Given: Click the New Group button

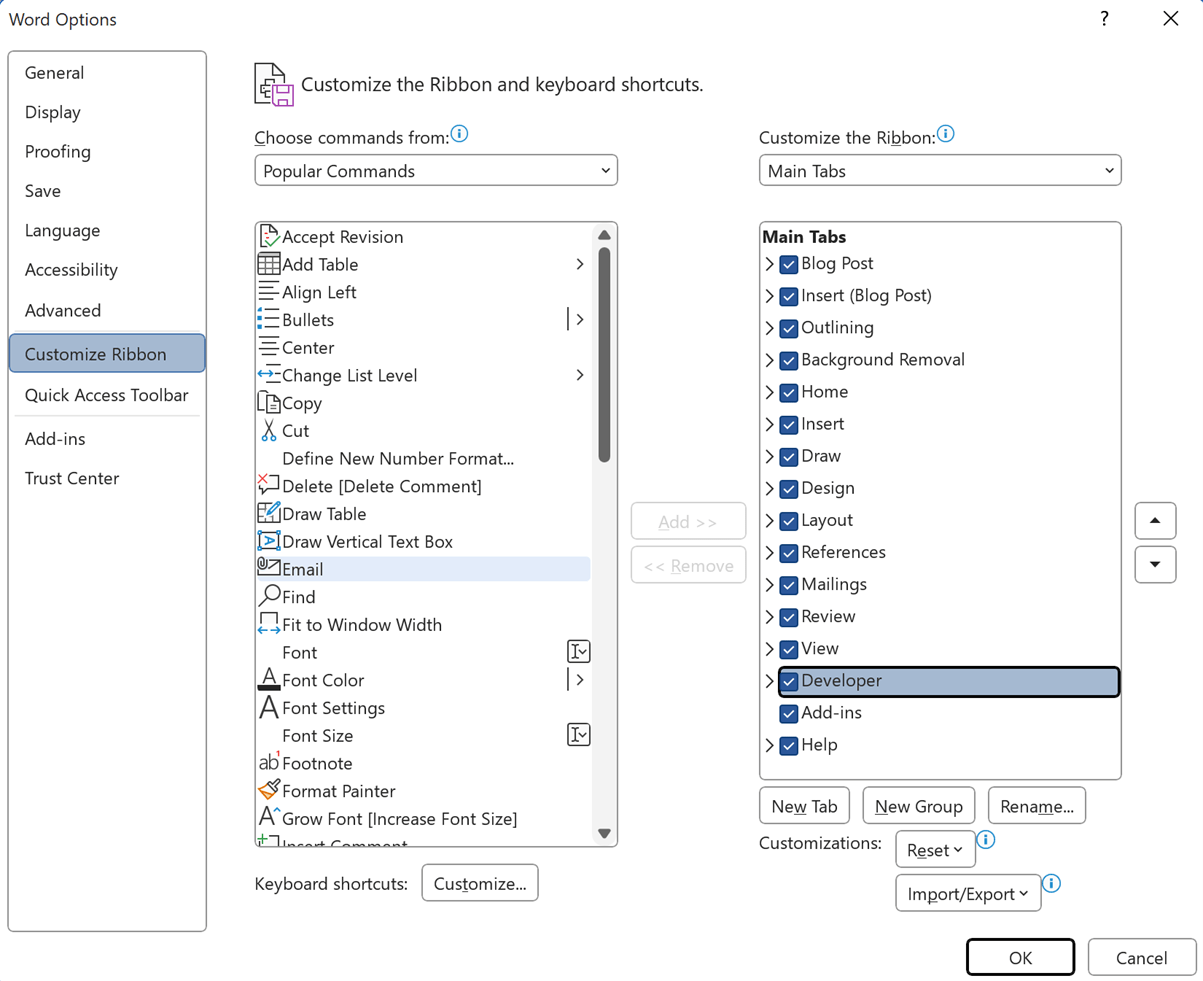Looking at the screenshot, I should [x=919, y=806].
